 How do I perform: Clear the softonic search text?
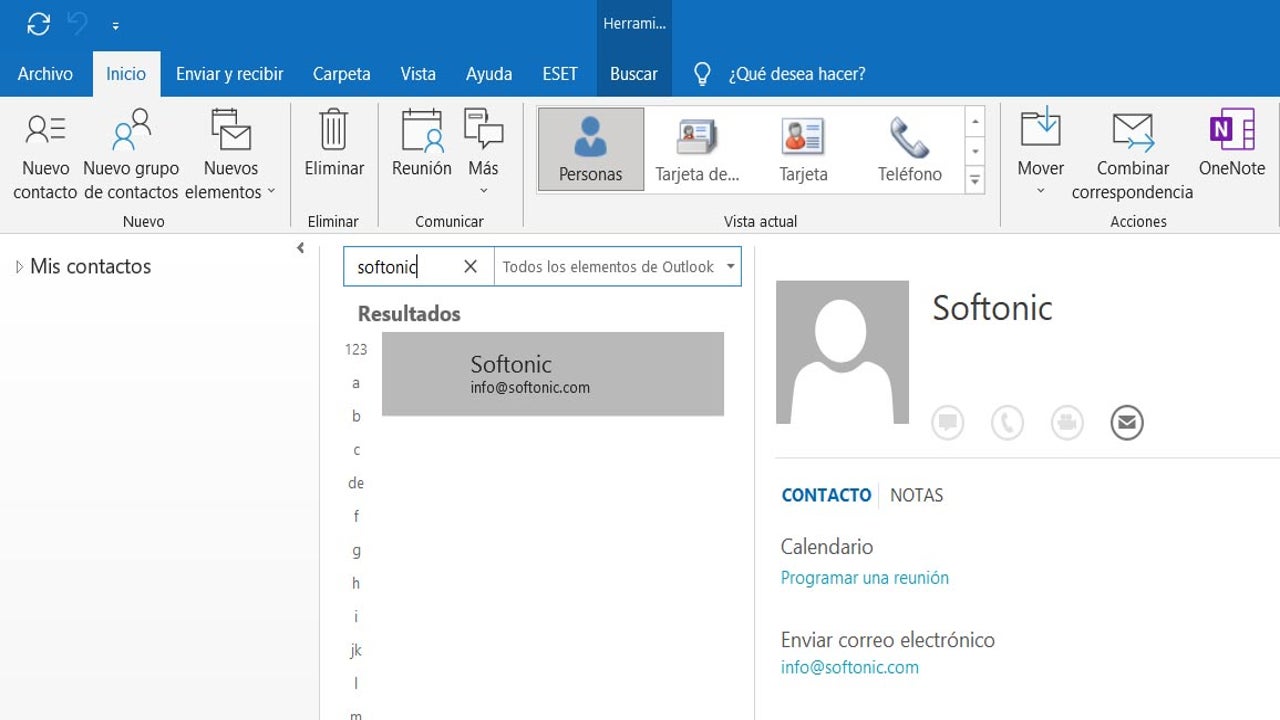[470, 266]
